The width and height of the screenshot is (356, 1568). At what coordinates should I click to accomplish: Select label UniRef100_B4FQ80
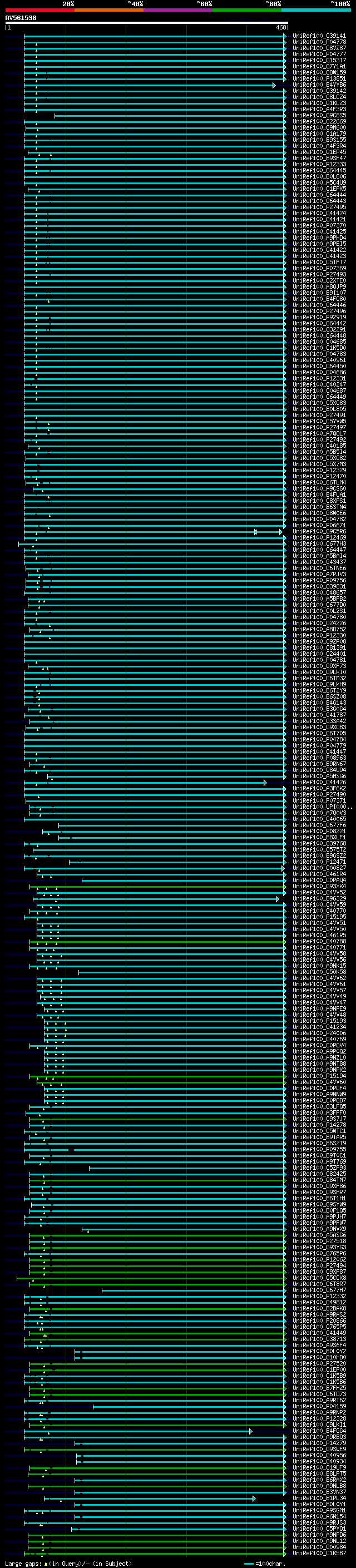tap(319, 299)
